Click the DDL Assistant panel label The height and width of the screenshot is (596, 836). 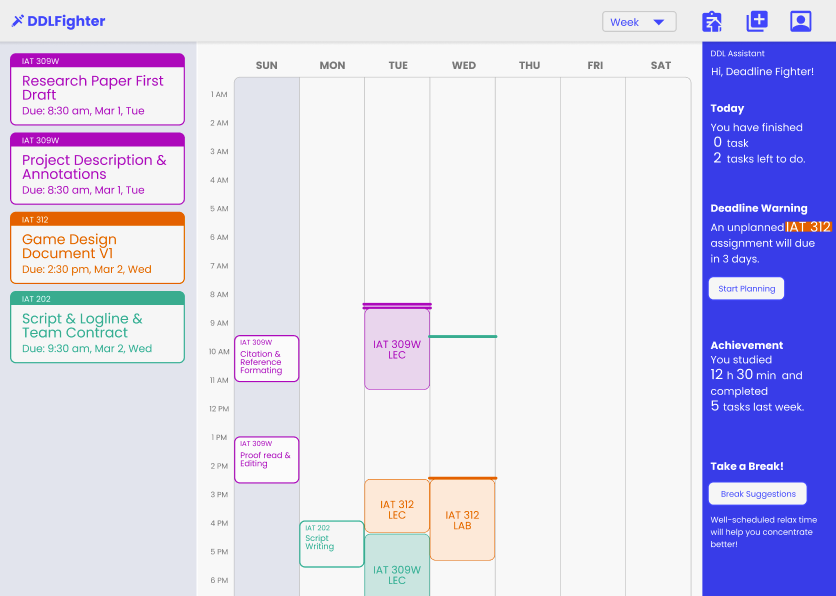point(737,53)
